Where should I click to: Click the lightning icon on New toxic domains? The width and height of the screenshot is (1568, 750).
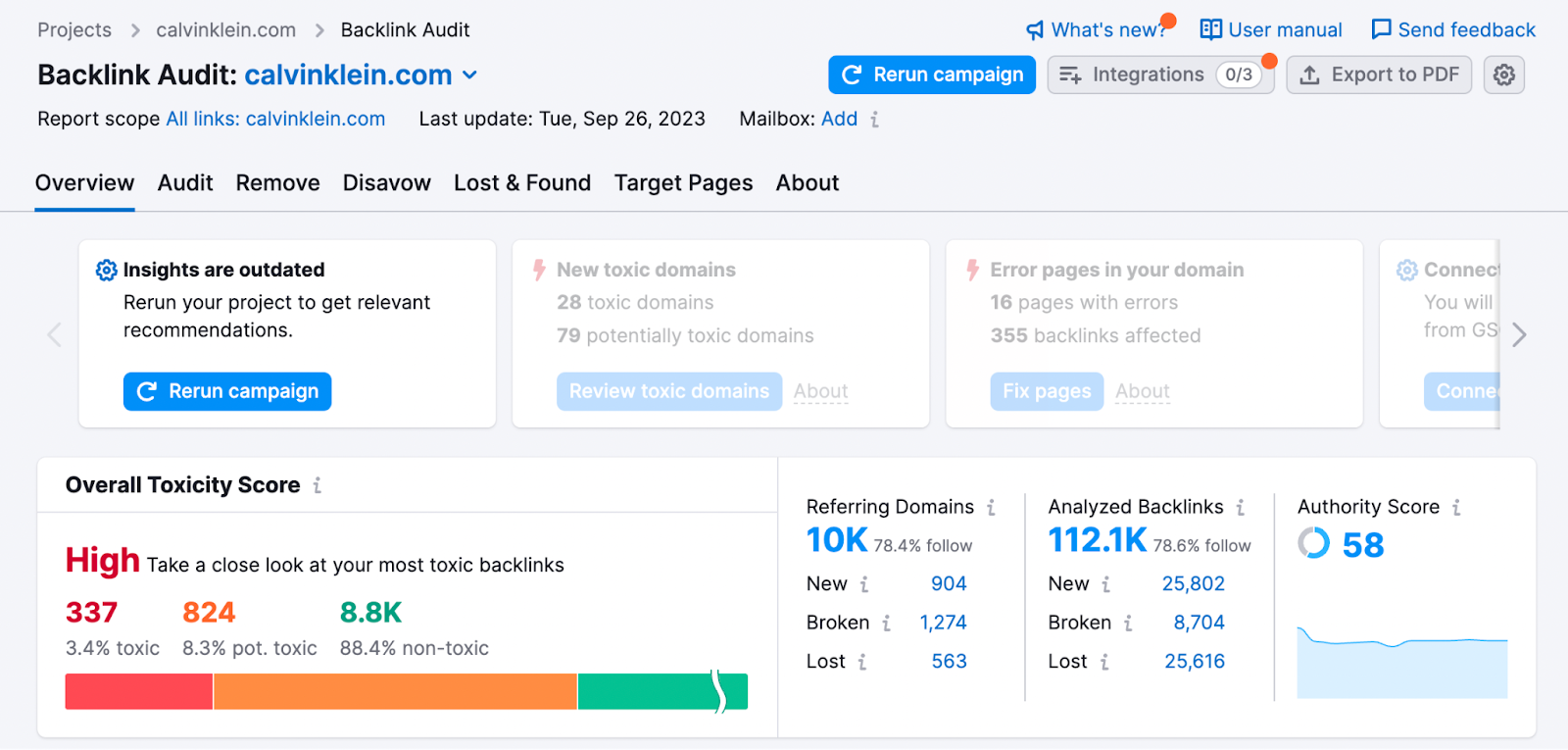pos(539,270)
